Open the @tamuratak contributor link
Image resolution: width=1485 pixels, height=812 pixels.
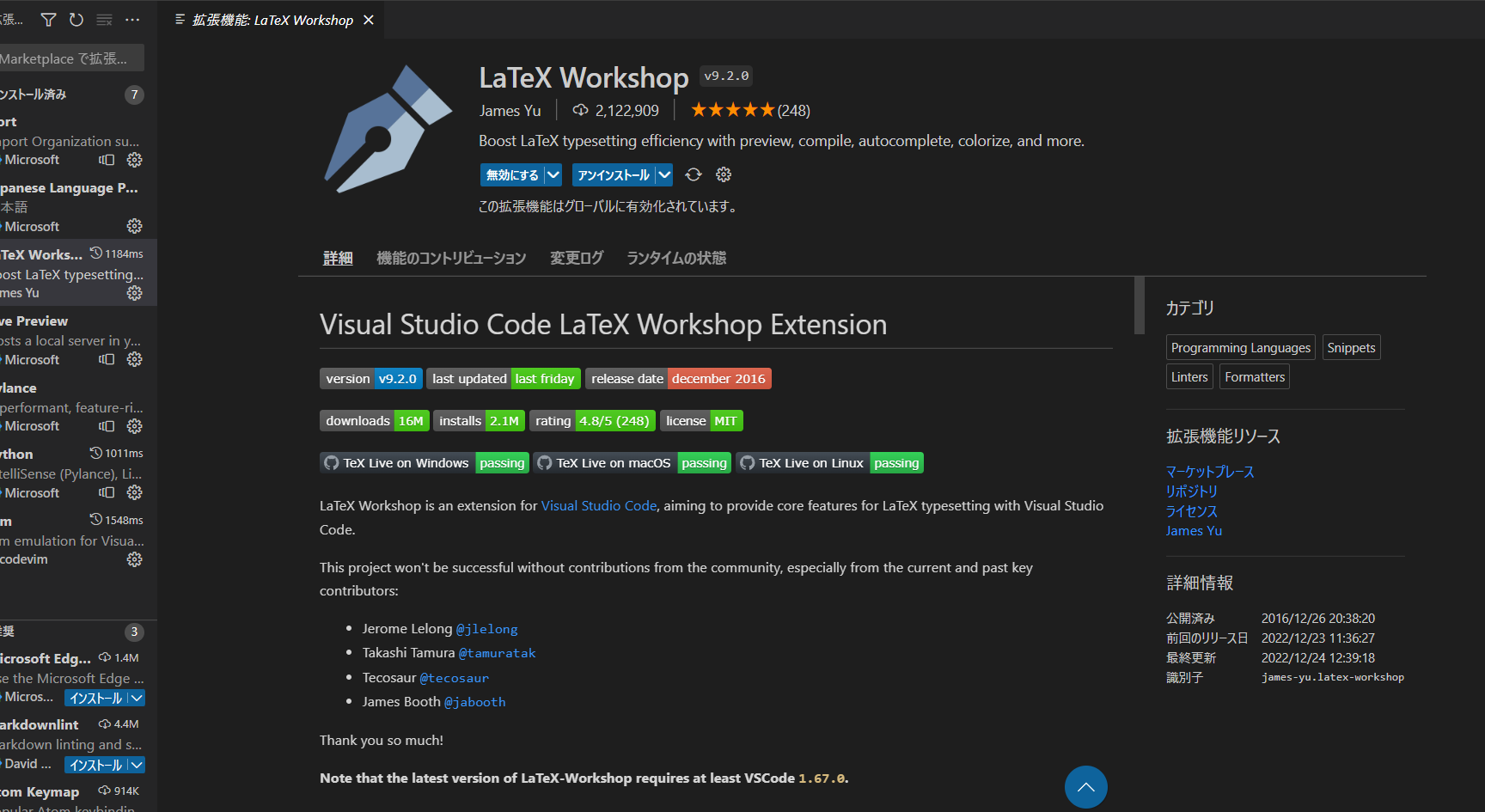pos(497,653)
